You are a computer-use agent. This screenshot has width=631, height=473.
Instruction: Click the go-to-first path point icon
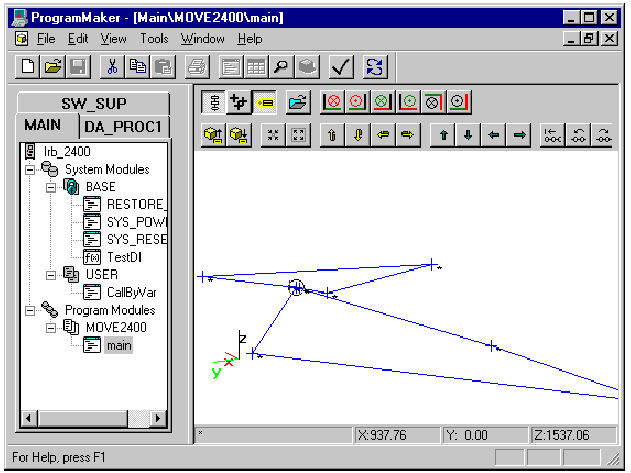tap(552, 135)
